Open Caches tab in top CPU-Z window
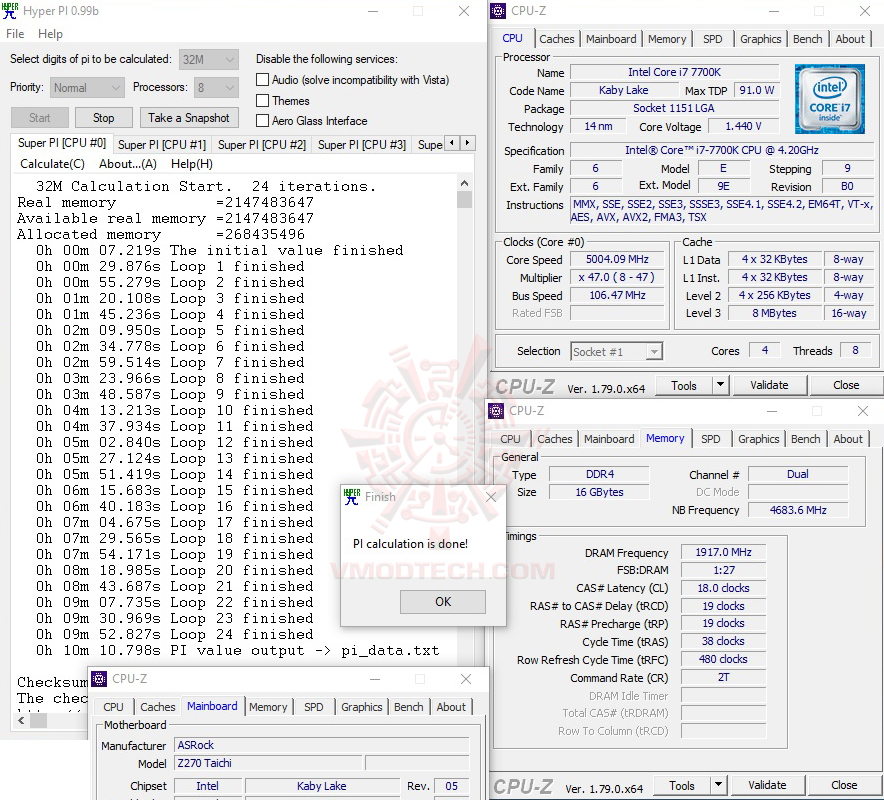The height and width of the screenshot is (800, 884). [x=556, y=39]
